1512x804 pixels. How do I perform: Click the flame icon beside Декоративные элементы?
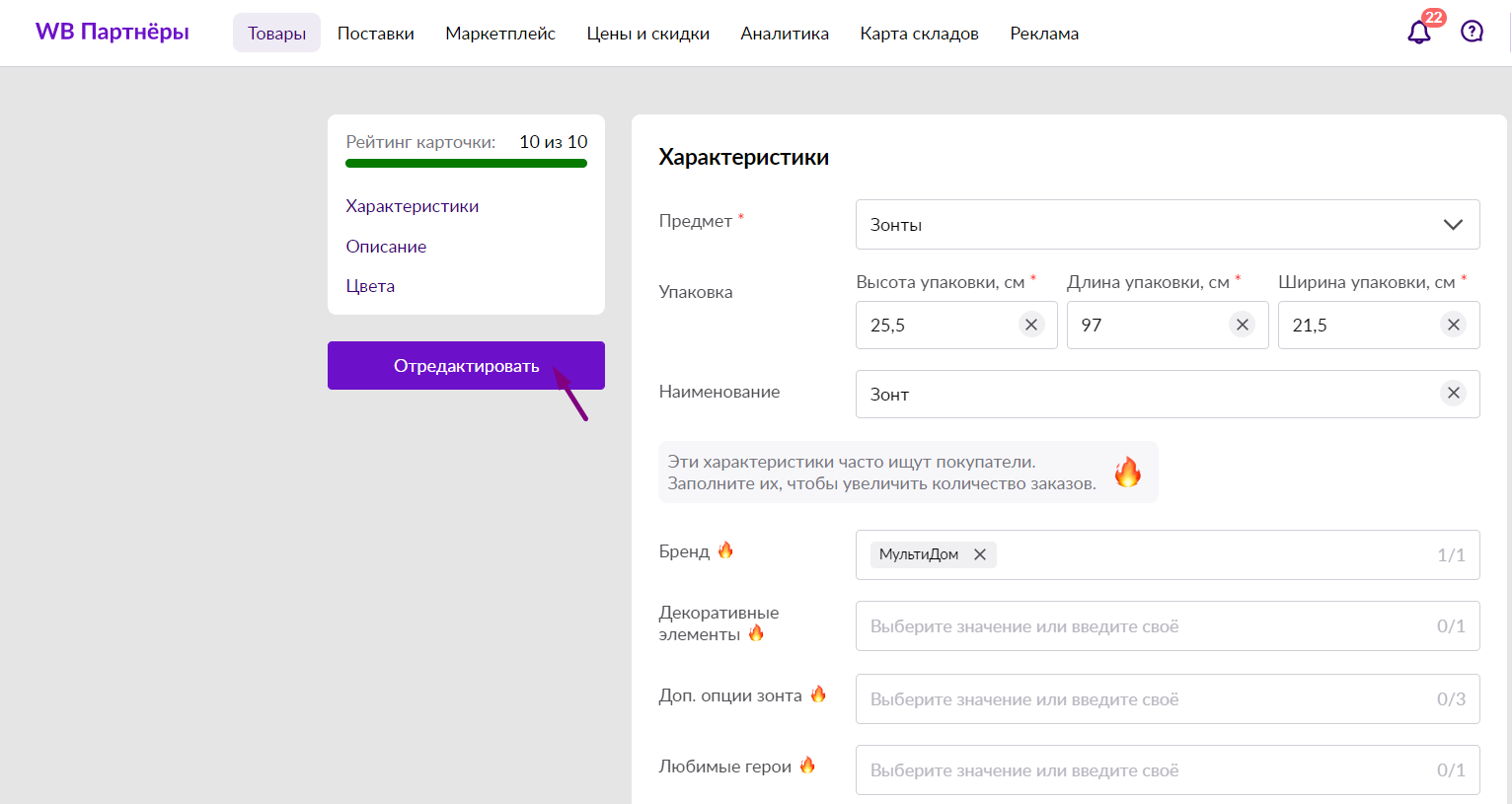click(x=756, y=632)
